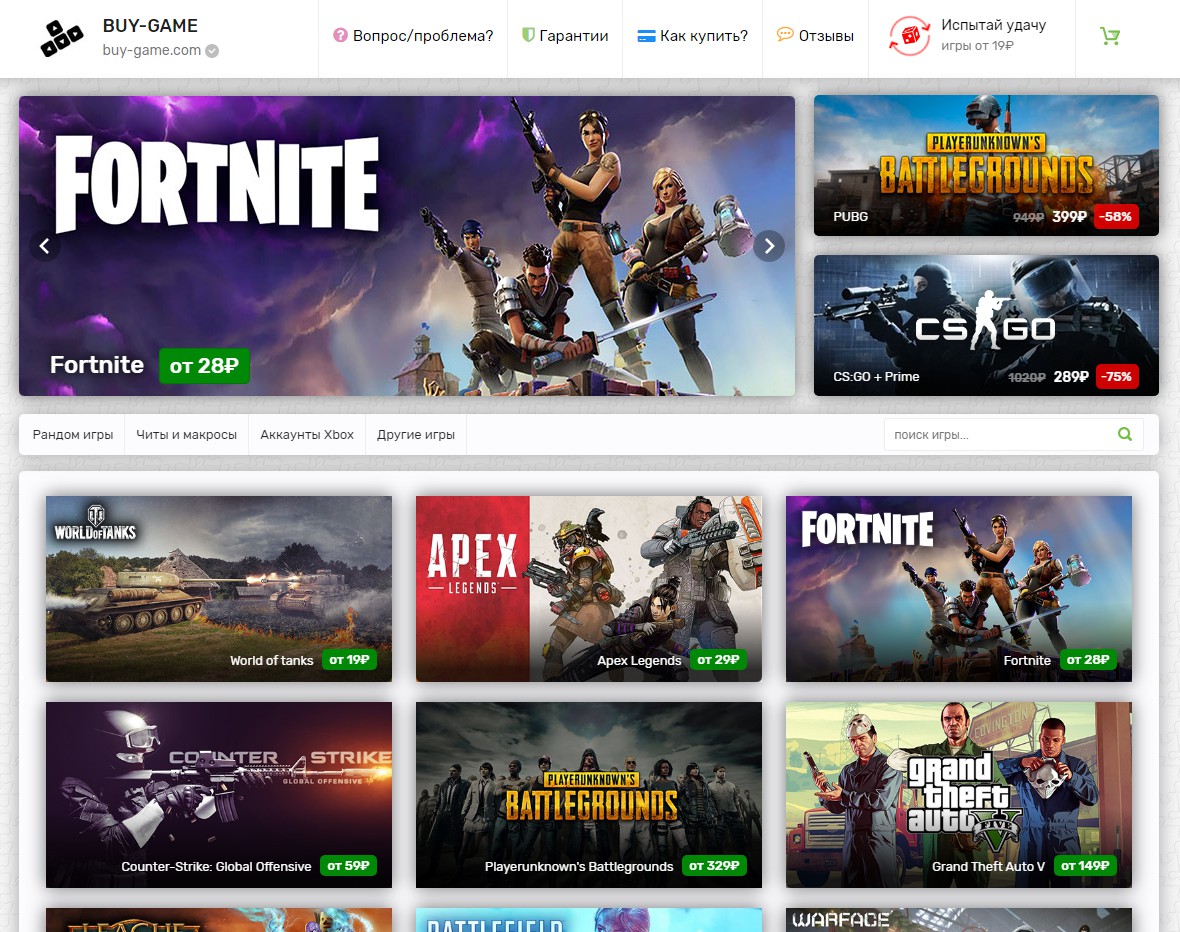Open the PUBG promo banner
1180x932 pixels.
click(986, 166)
